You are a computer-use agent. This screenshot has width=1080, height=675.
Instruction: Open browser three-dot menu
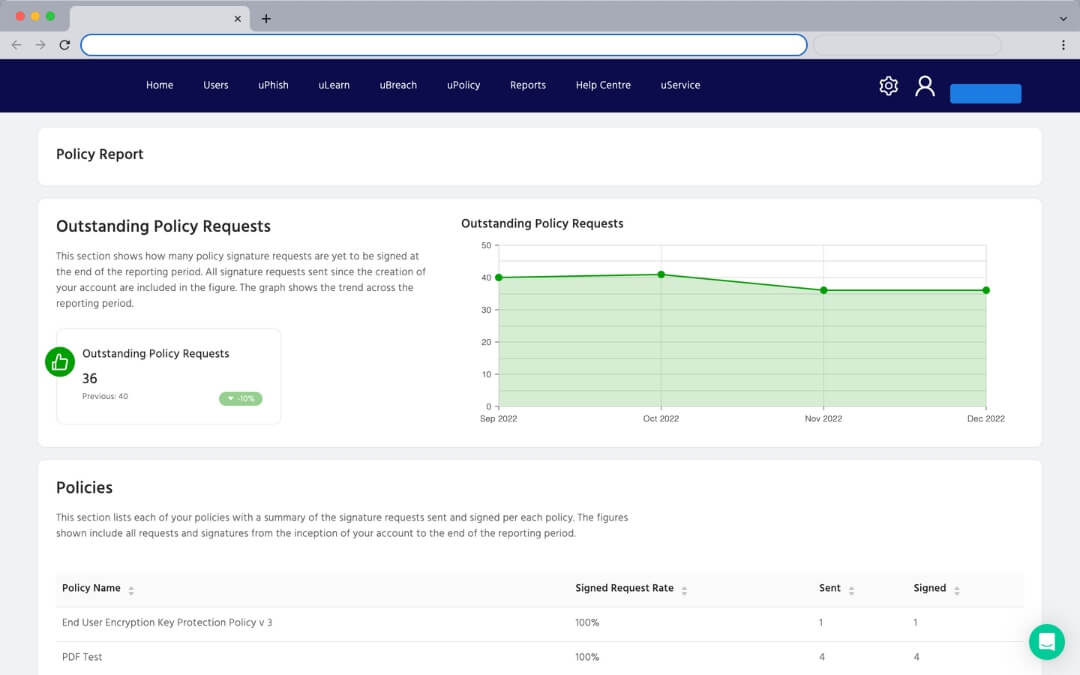[x=1062, y=45]
